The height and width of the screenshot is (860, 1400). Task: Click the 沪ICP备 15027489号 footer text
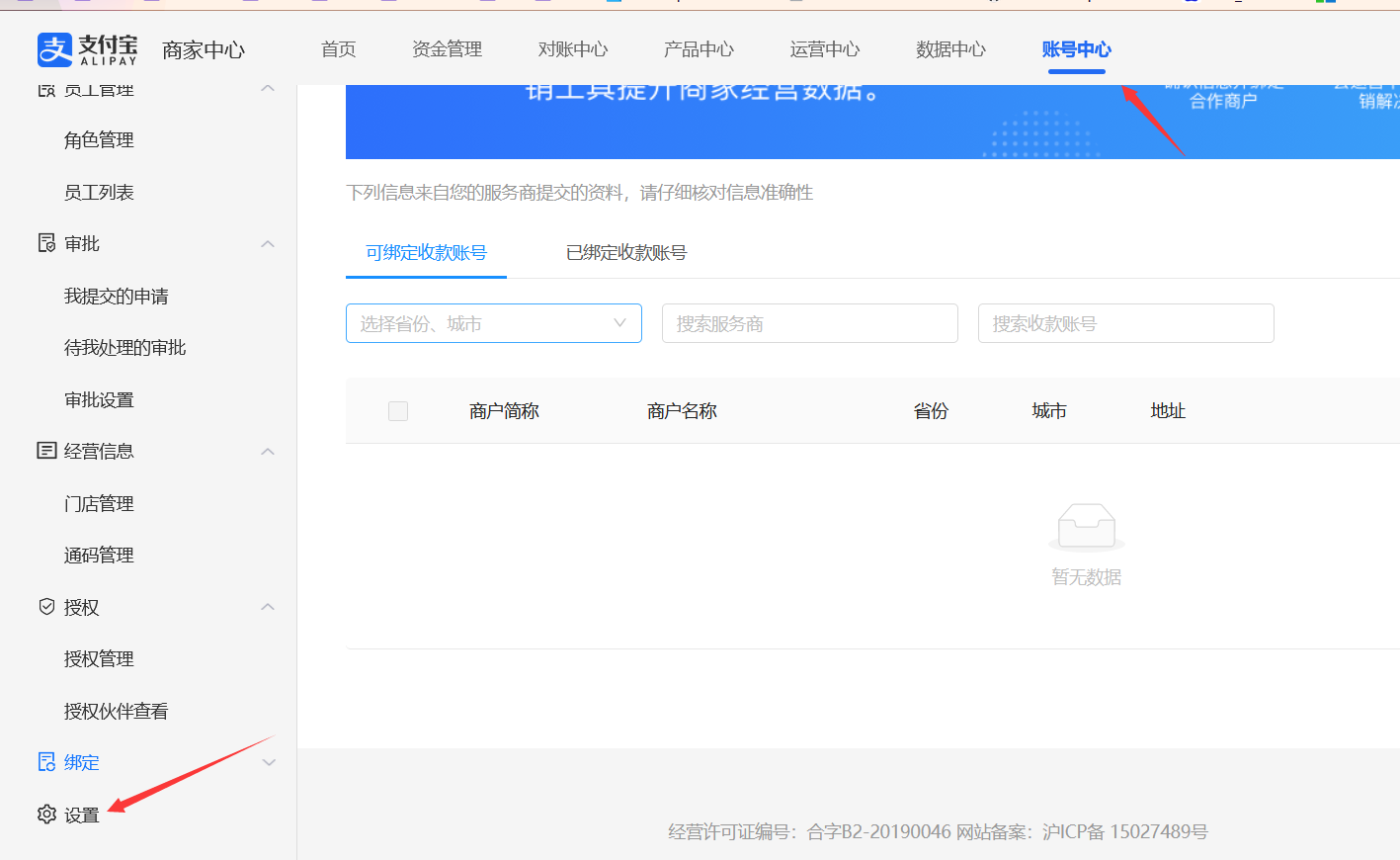tap(1125, 831)
